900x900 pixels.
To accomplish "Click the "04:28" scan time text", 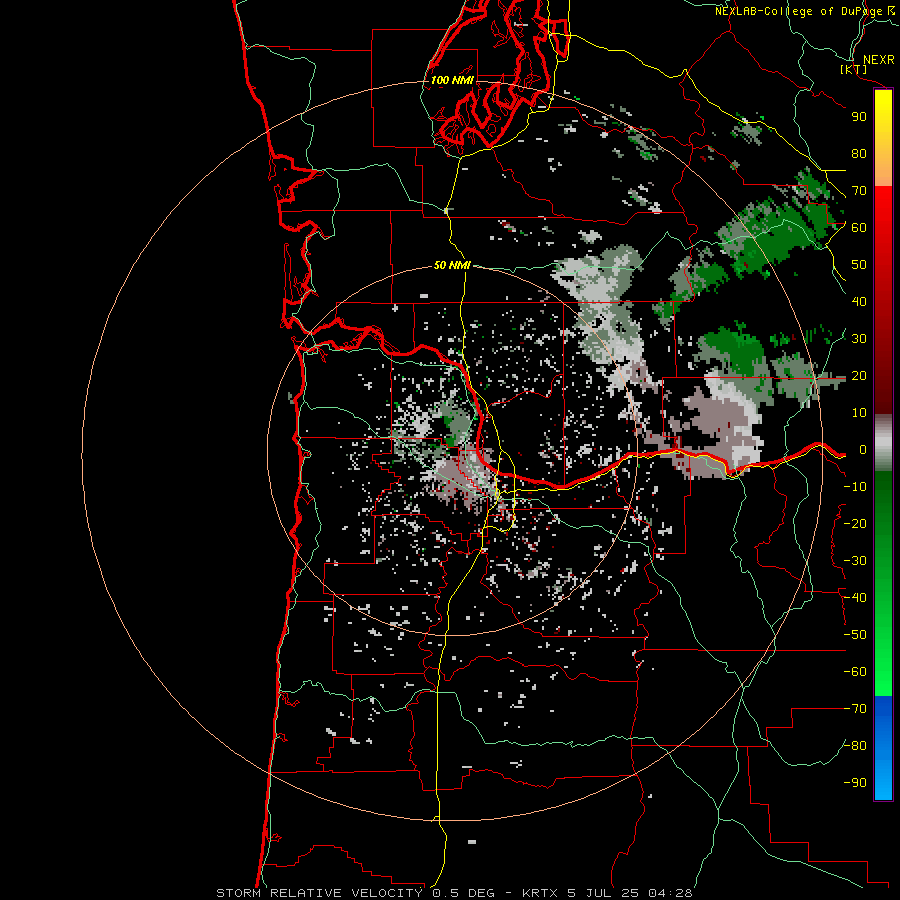I will tap(670, 893).
